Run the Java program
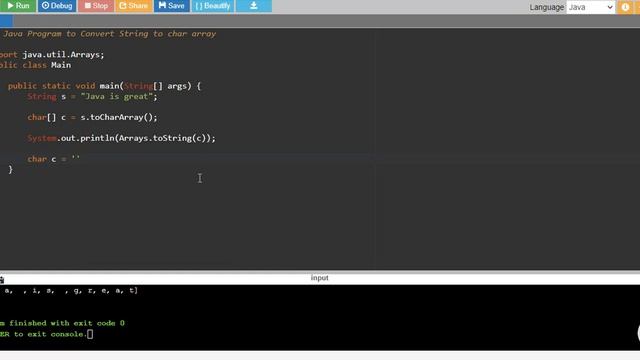Viewport: 640px width, 360px height. (18, 6)
